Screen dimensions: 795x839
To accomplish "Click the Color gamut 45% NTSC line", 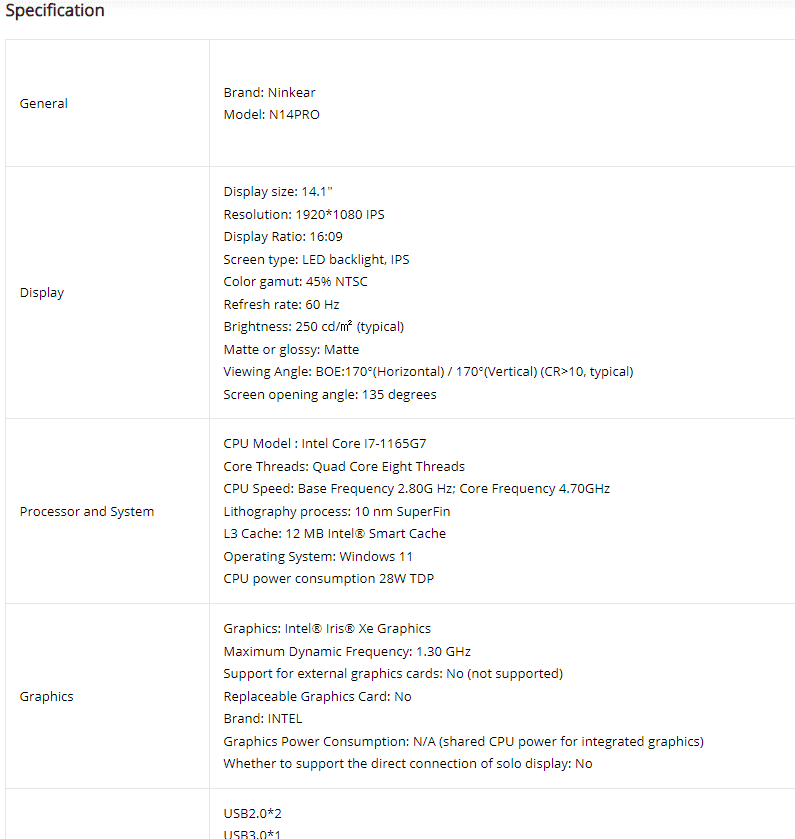I will pos(295,282).
